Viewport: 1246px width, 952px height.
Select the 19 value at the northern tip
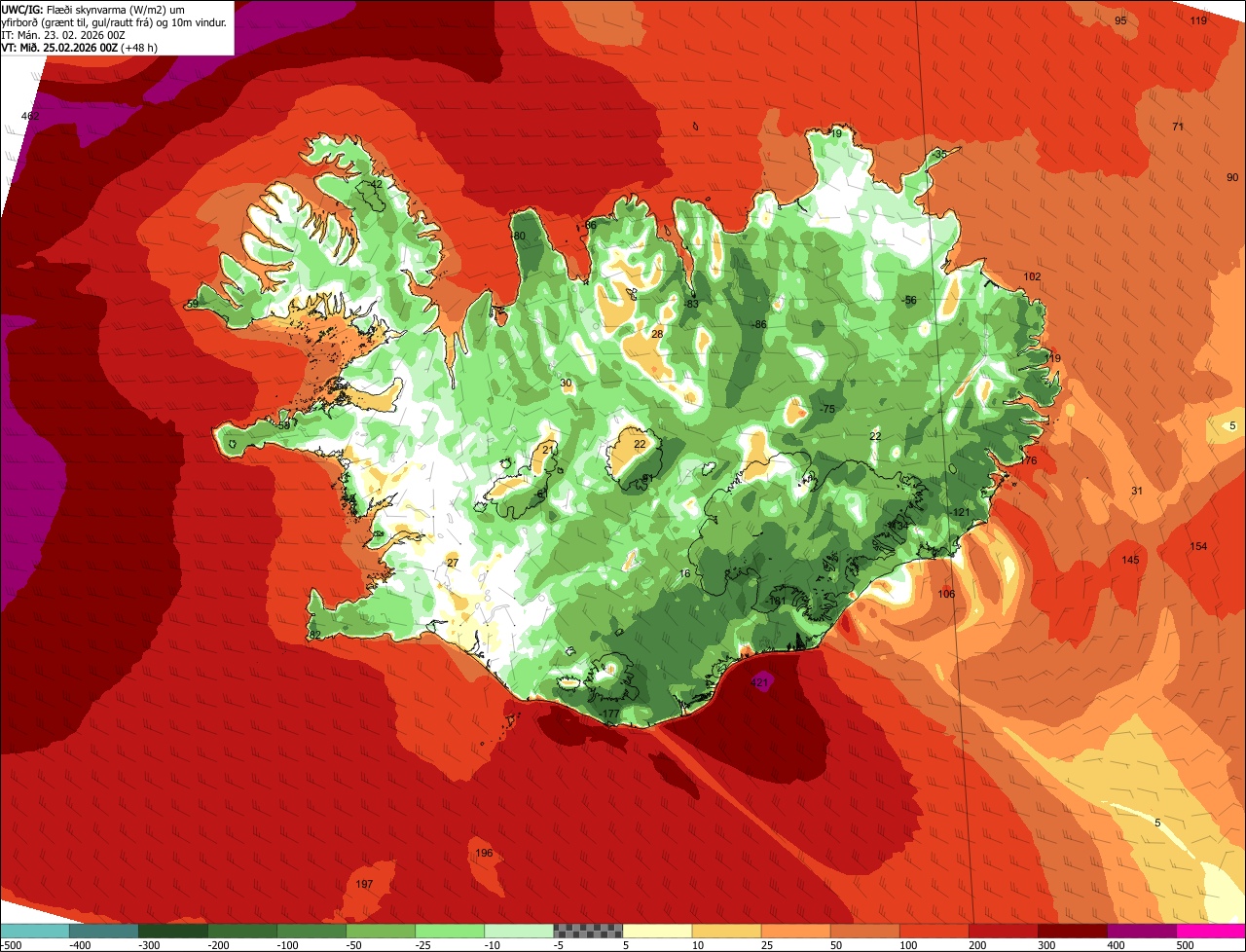pos(835,133)
